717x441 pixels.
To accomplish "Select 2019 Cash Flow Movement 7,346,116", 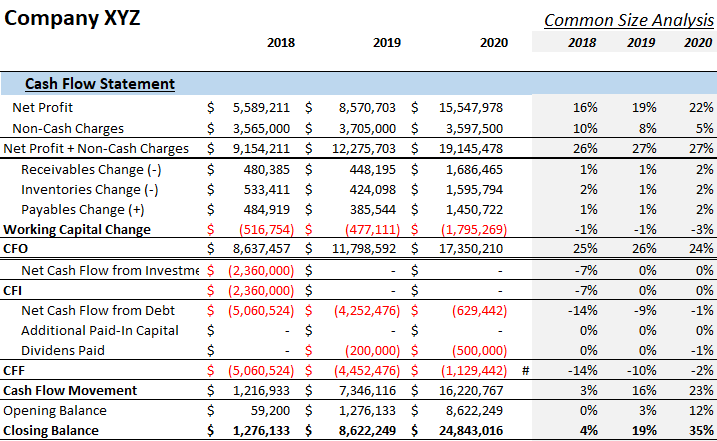I will [x=367, y=391].
